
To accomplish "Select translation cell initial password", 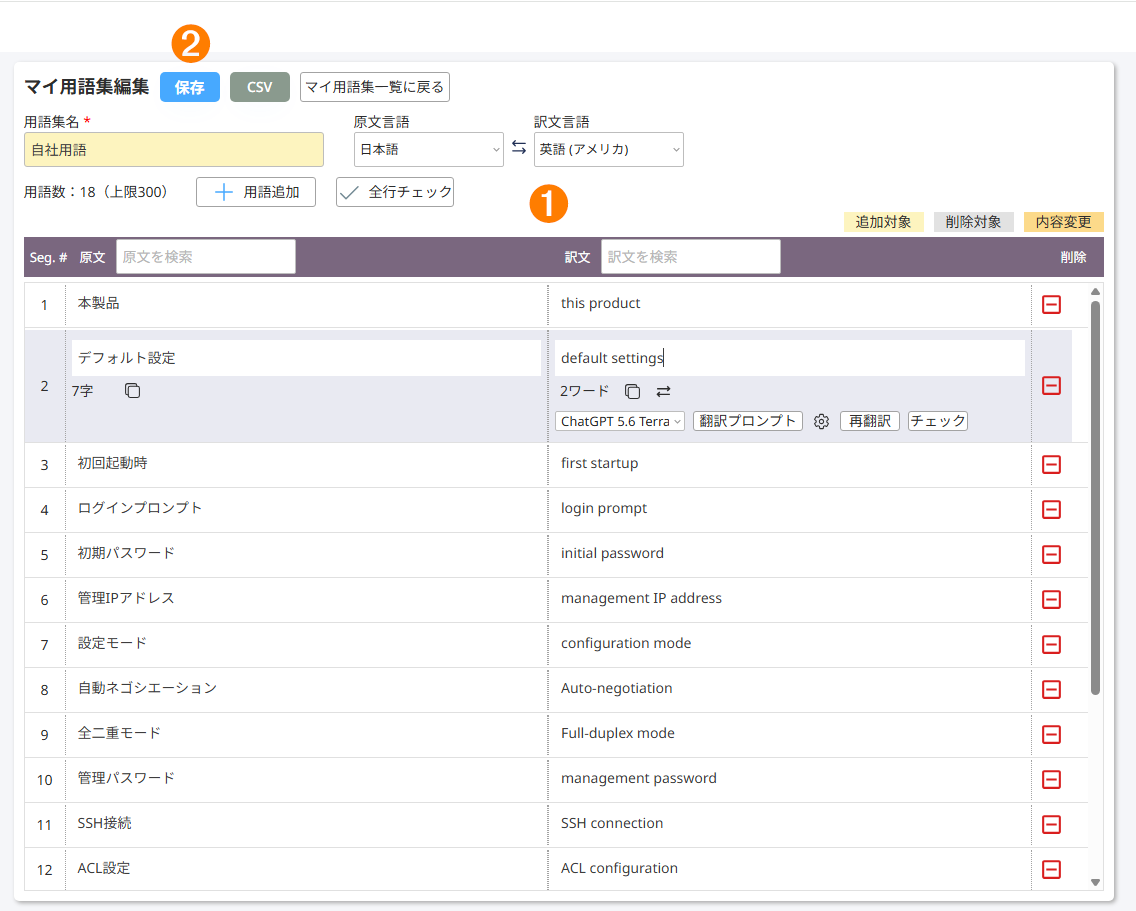I will point(790,554).
